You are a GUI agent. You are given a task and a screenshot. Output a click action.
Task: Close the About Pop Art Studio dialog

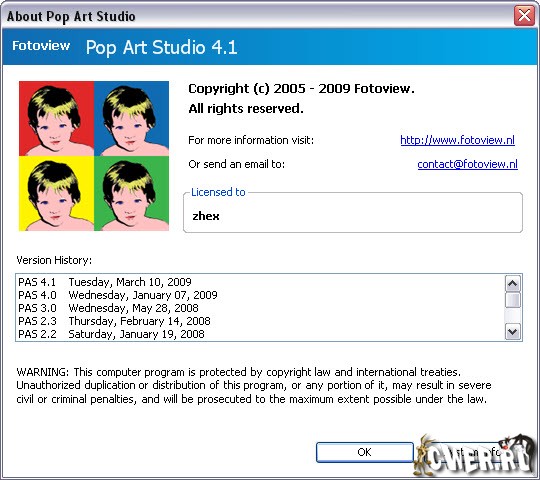(x=524, y=15)
